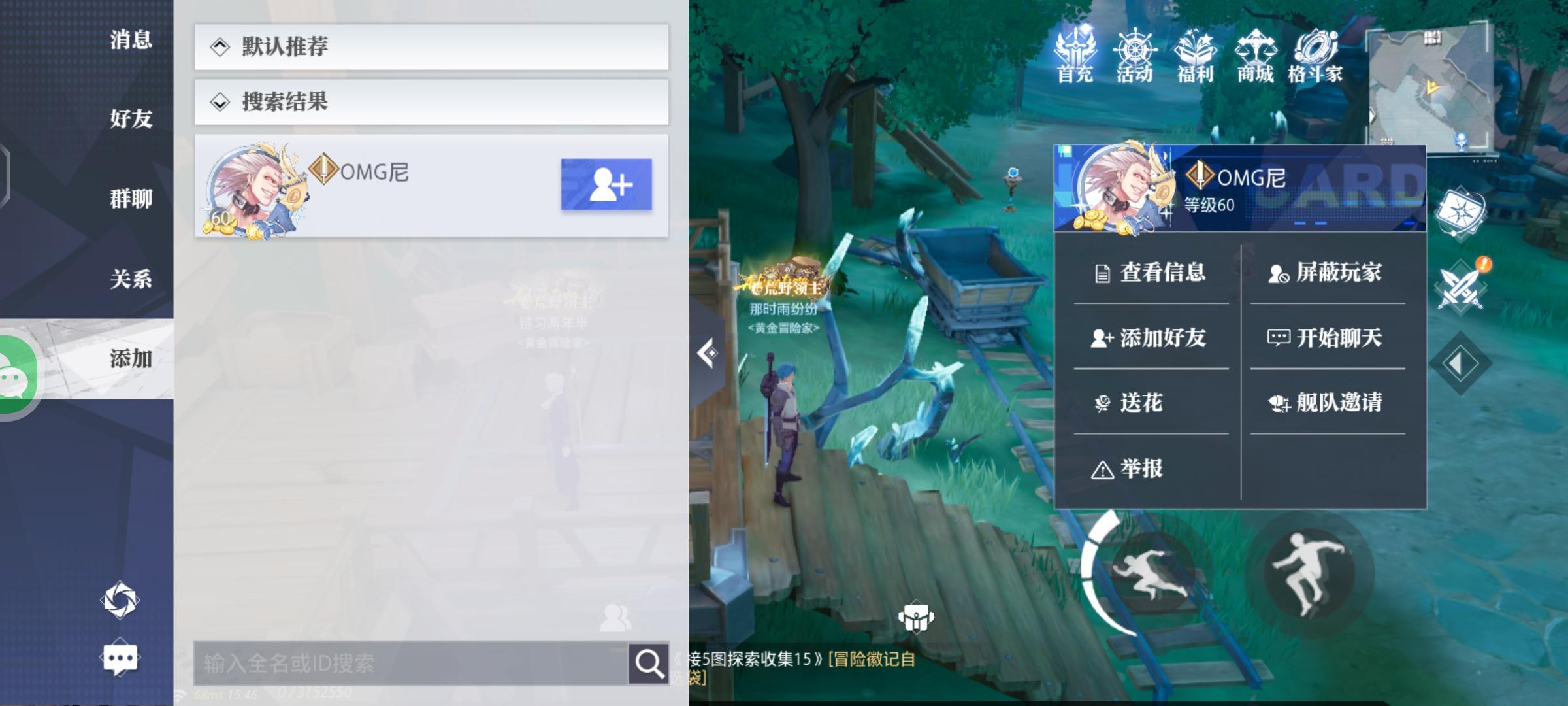
Task: Switch to the 群聊 tab
Action: [131, 199]
